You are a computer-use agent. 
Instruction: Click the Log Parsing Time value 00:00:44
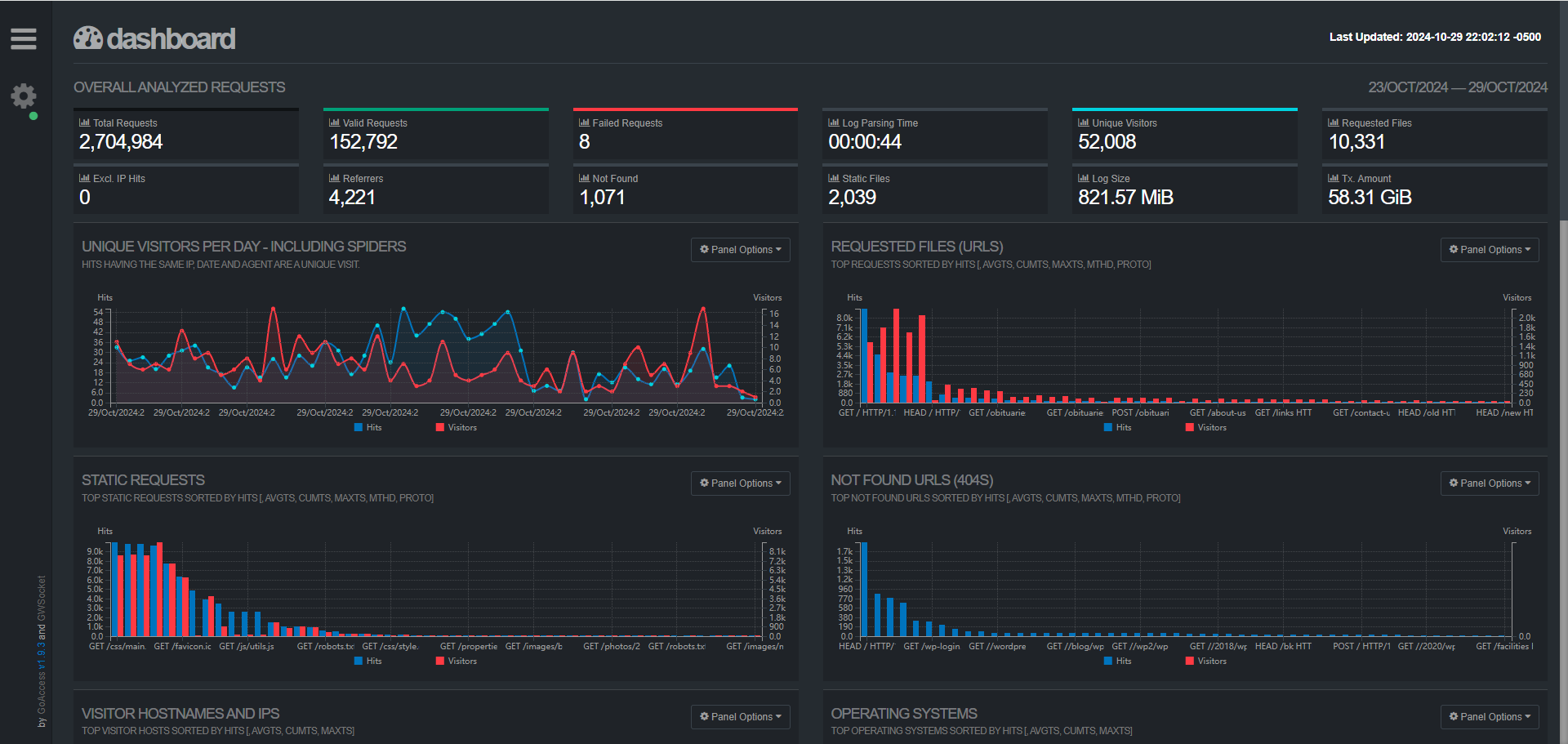point(865,142)
